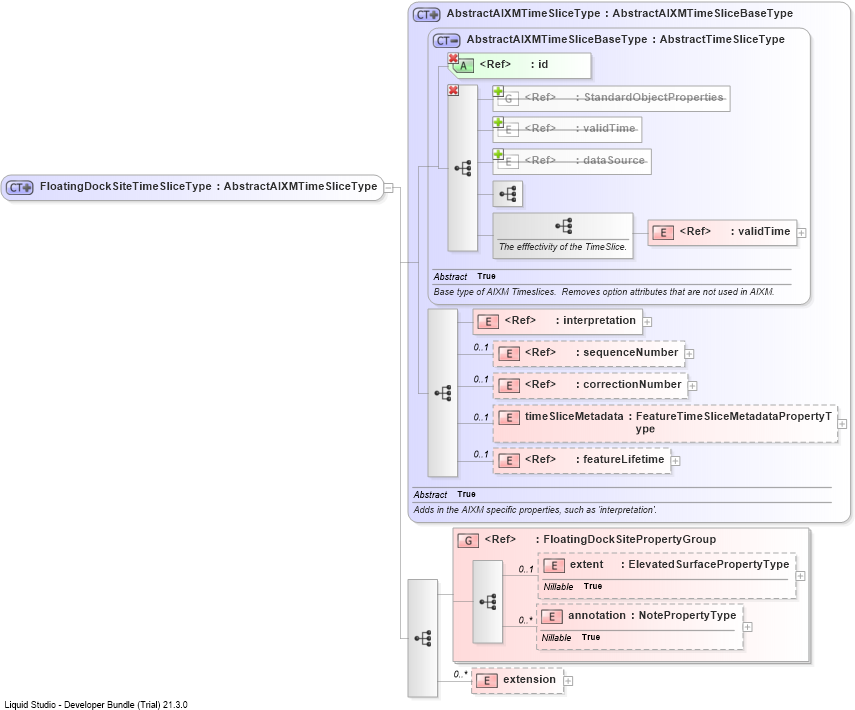The height and width of the screenshot is (710, 855).
Task: Click 'Base type of AIXM Timeslices' description
Action: tap(604, 292)
